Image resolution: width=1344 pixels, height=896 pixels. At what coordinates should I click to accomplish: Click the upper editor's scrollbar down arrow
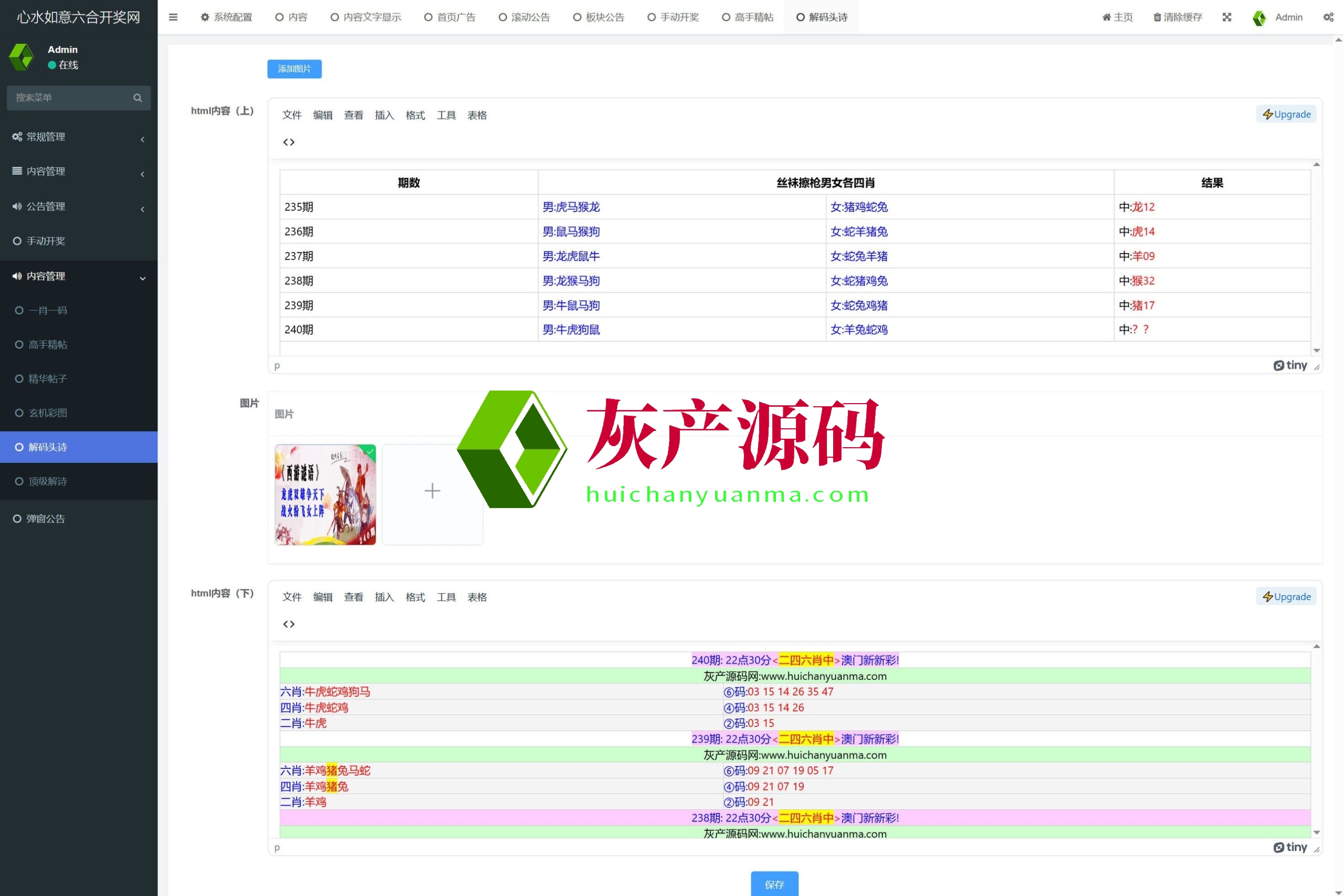click(x=1317, y=350)
